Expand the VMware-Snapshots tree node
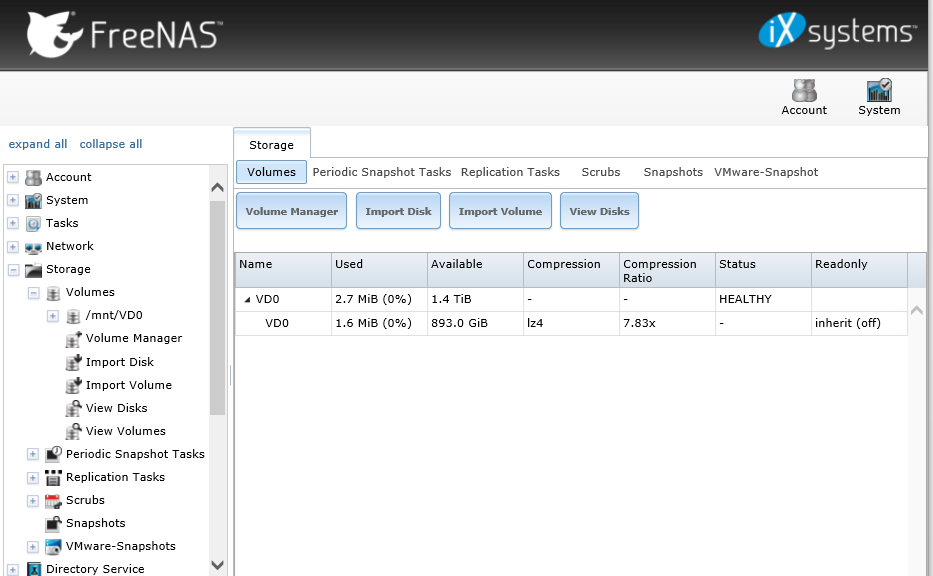The image size is (933, 576). (33, 546)
